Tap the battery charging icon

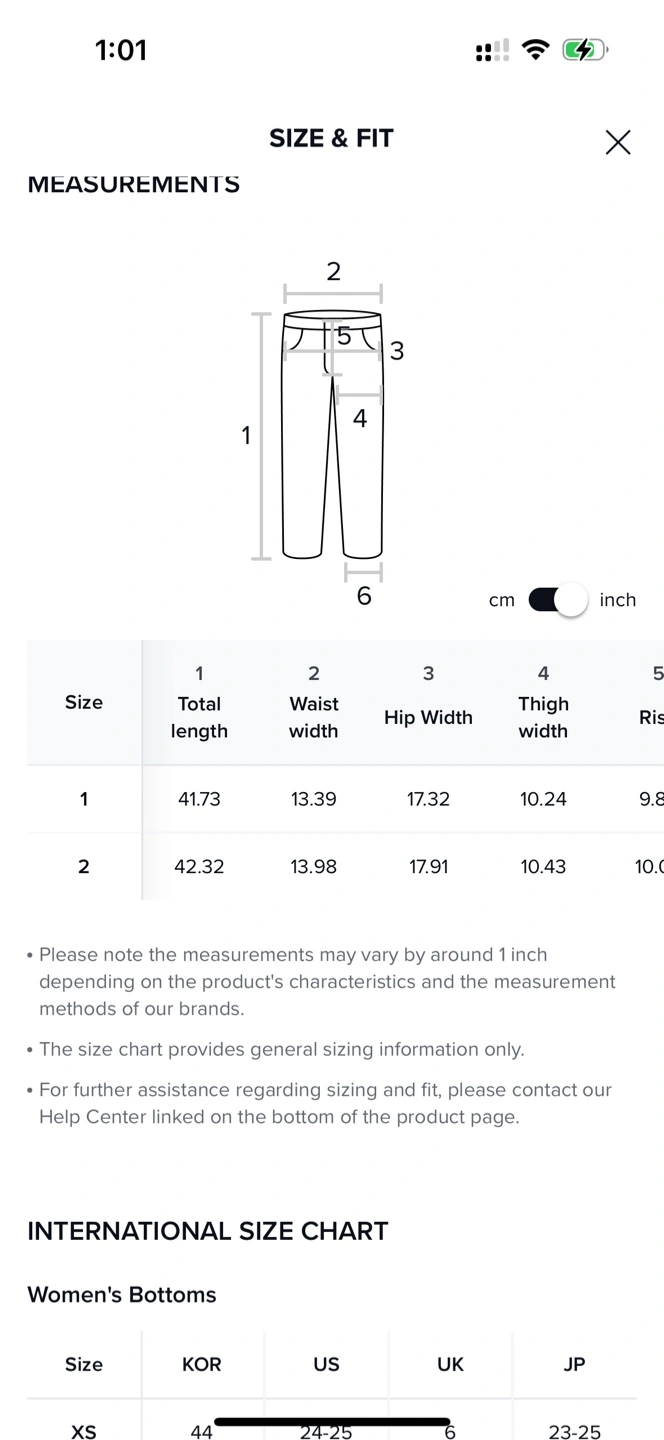pyautogui.click(x=584, y=50)
